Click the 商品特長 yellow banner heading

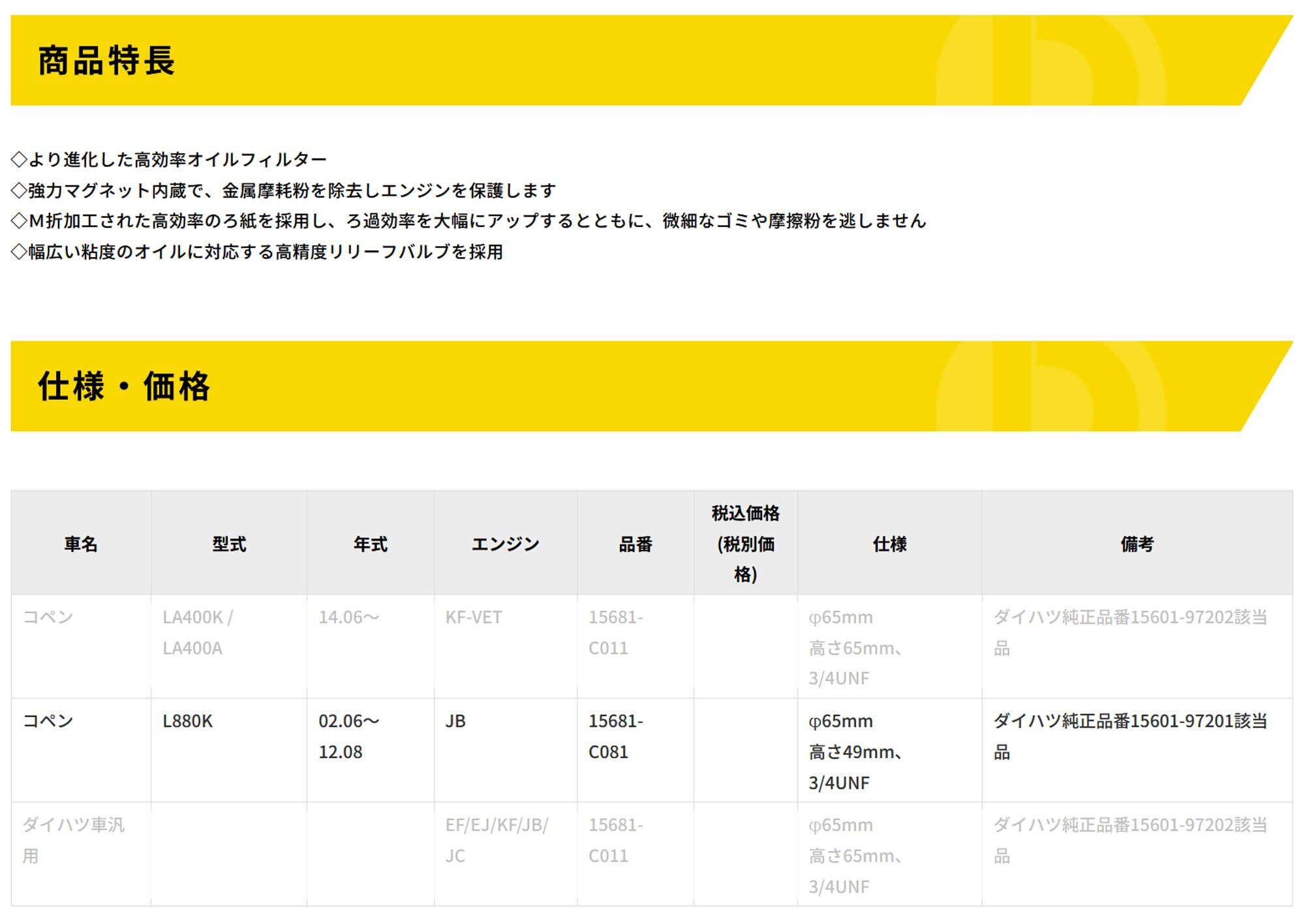point(106,61)
